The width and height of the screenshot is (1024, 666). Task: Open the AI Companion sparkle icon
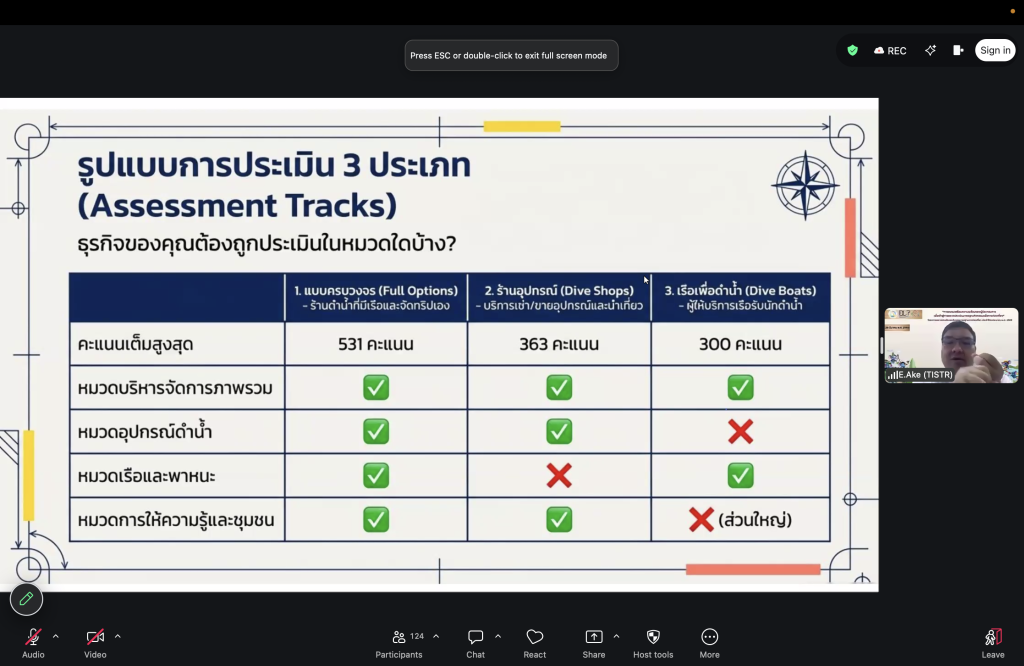click(930, 50)
